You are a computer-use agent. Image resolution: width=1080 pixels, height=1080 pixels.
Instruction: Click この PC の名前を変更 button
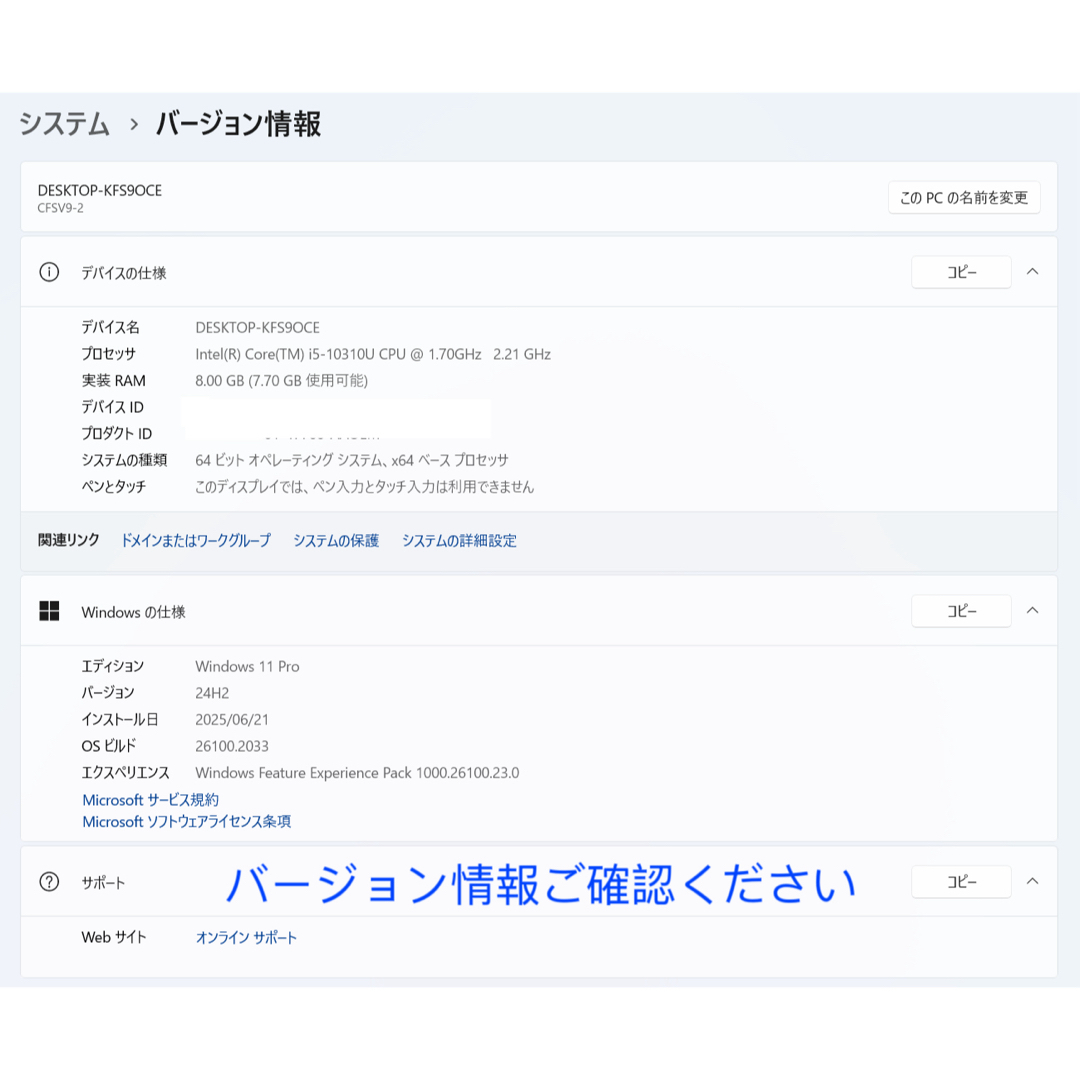(x=964, y=198)
